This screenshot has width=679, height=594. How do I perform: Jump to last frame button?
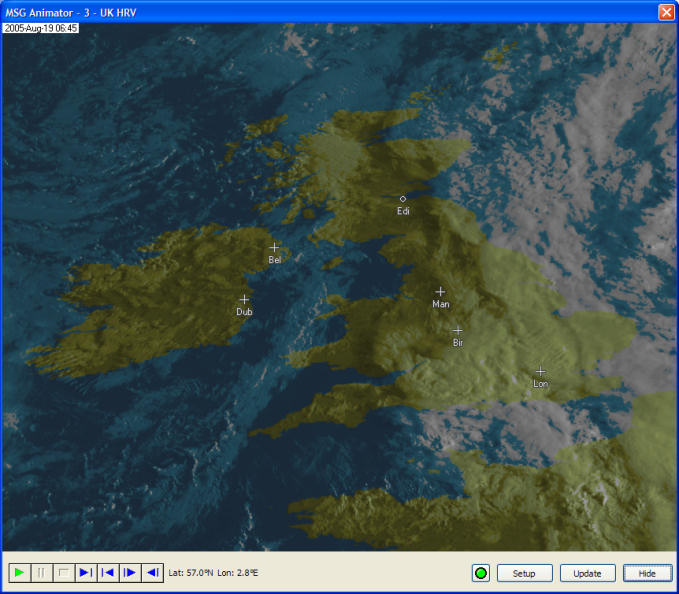pos(86,573)
